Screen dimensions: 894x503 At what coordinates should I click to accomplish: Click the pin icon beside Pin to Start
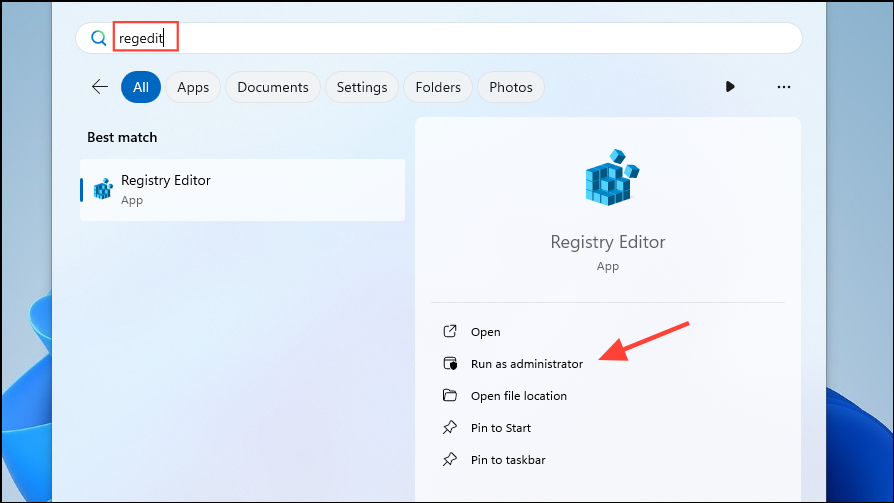tap(450, 427)
